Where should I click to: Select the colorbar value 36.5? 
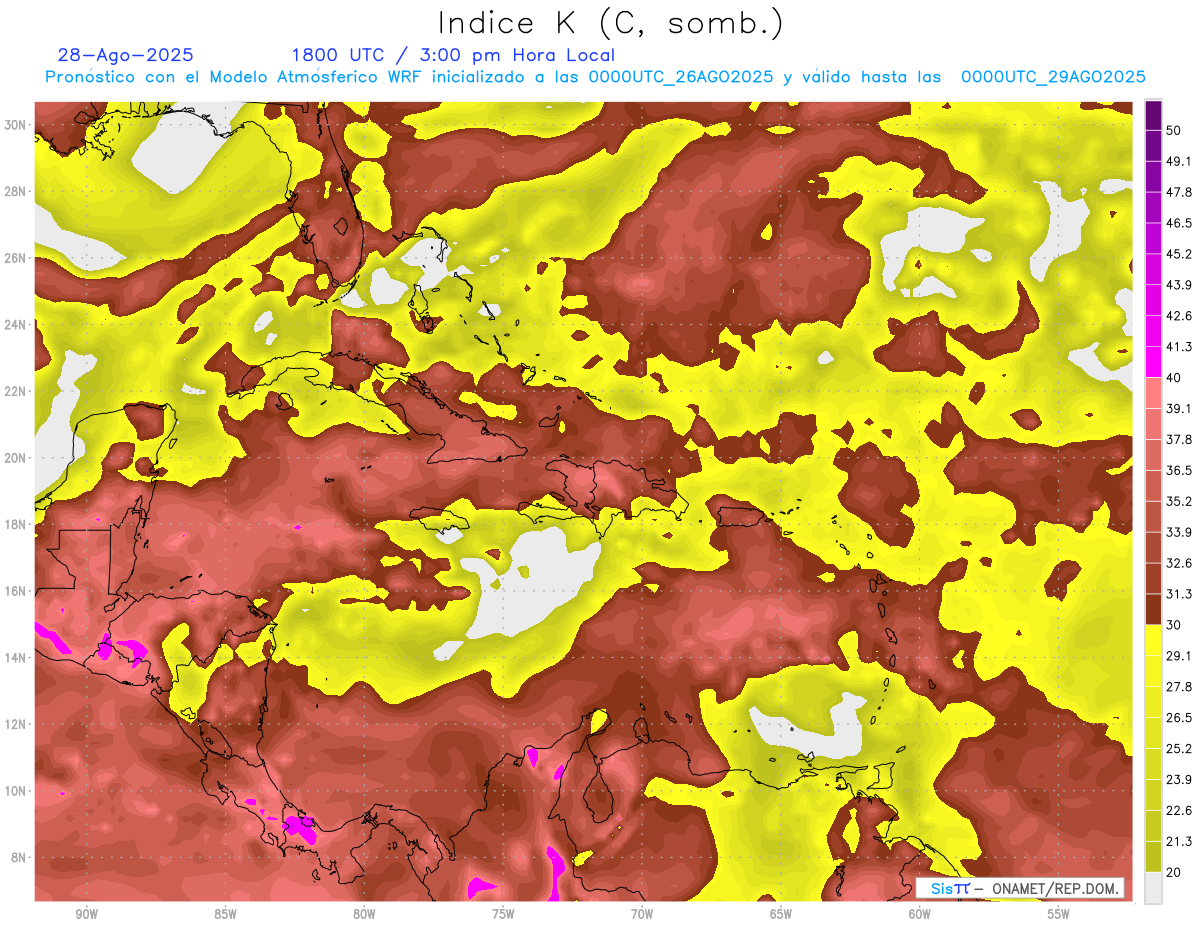1179,470
